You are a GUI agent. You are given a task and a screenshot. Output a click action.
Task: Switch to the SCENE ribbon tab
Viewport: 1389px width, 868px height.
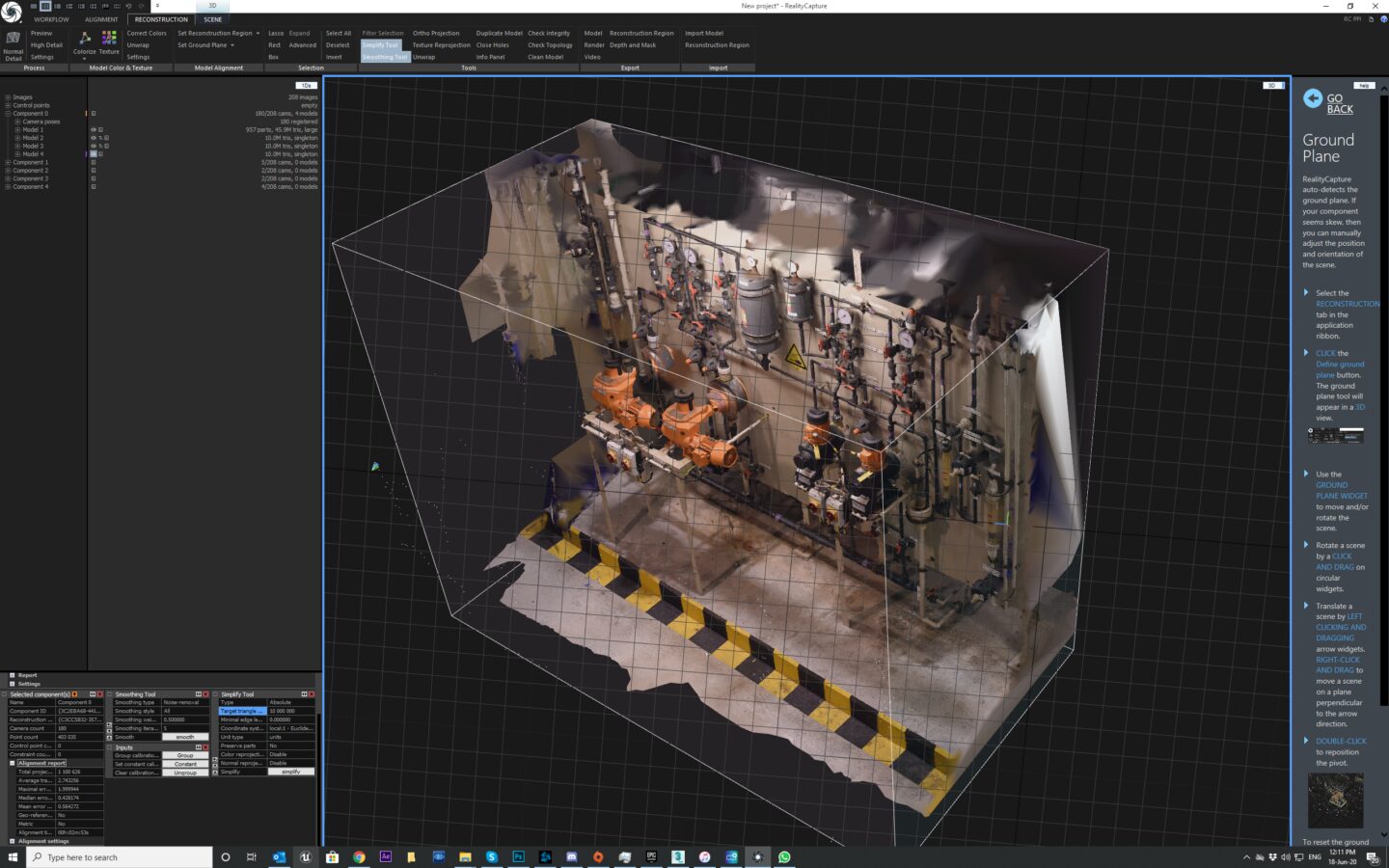click(213, 19)
